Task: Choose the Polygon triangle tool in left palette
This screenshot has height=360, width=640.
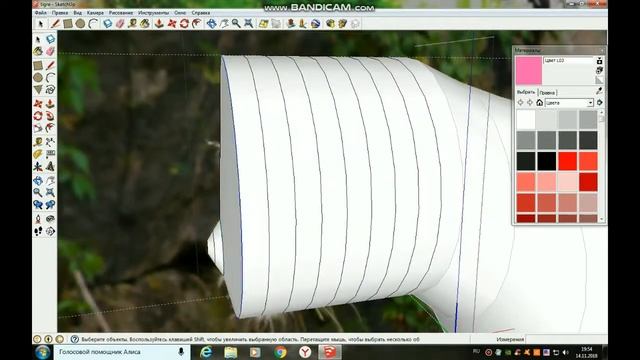Action: pyautogui.click(x=38, y=90)
